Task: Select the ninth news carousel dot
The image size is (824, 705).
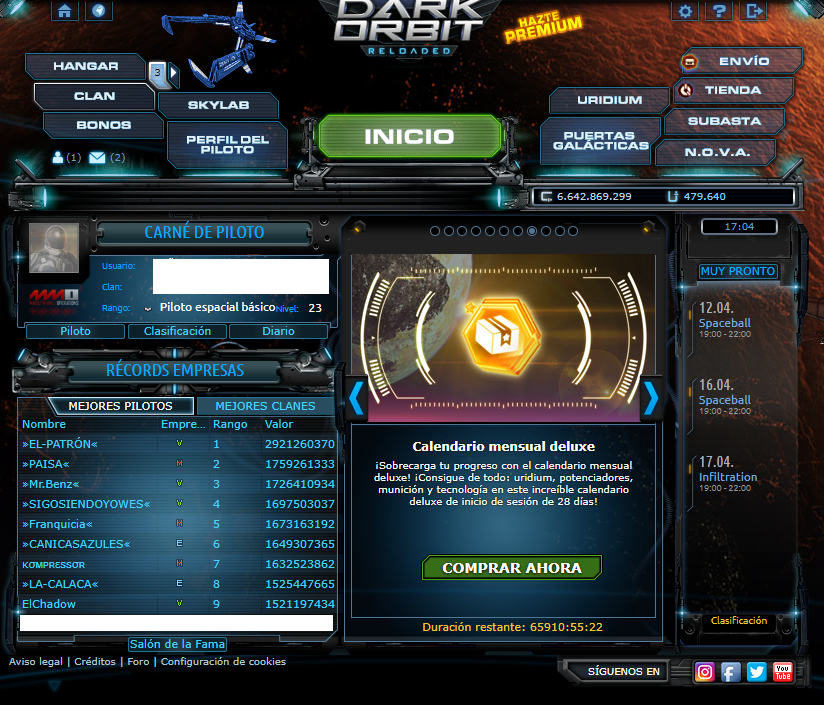Action: tap(545, 231)
